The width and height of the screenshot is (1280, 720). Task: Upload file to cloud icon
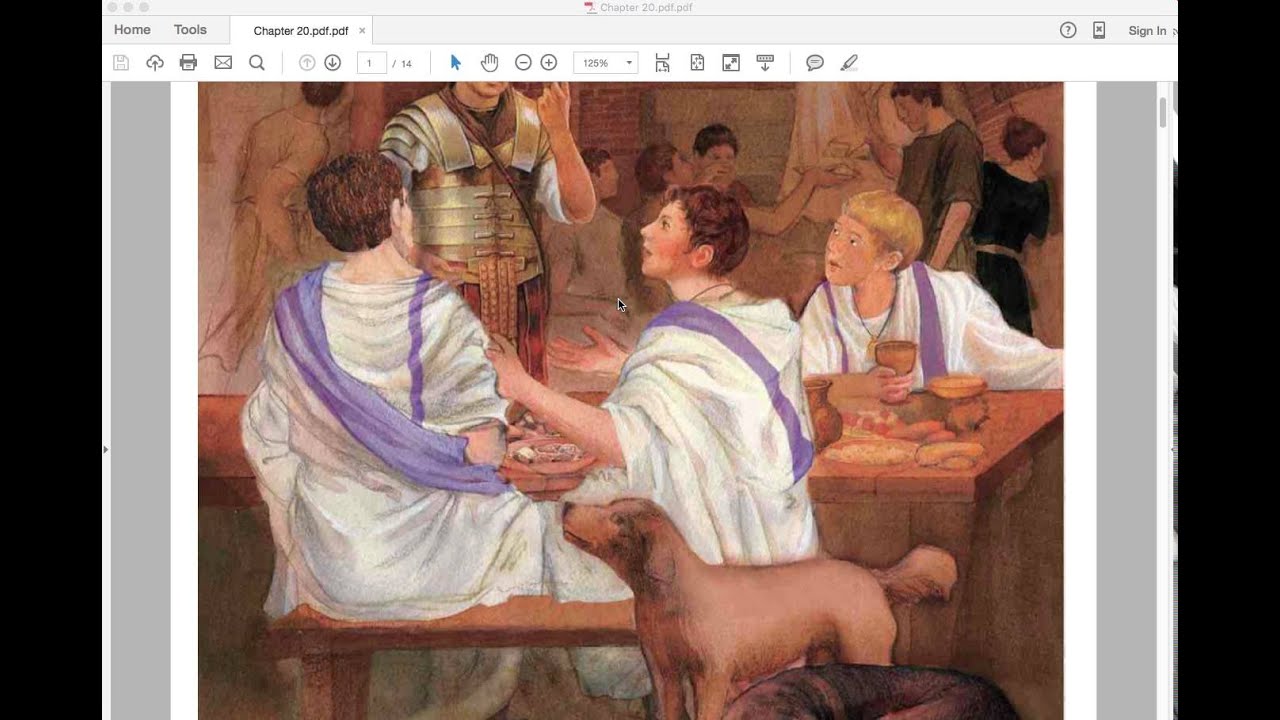155,63
